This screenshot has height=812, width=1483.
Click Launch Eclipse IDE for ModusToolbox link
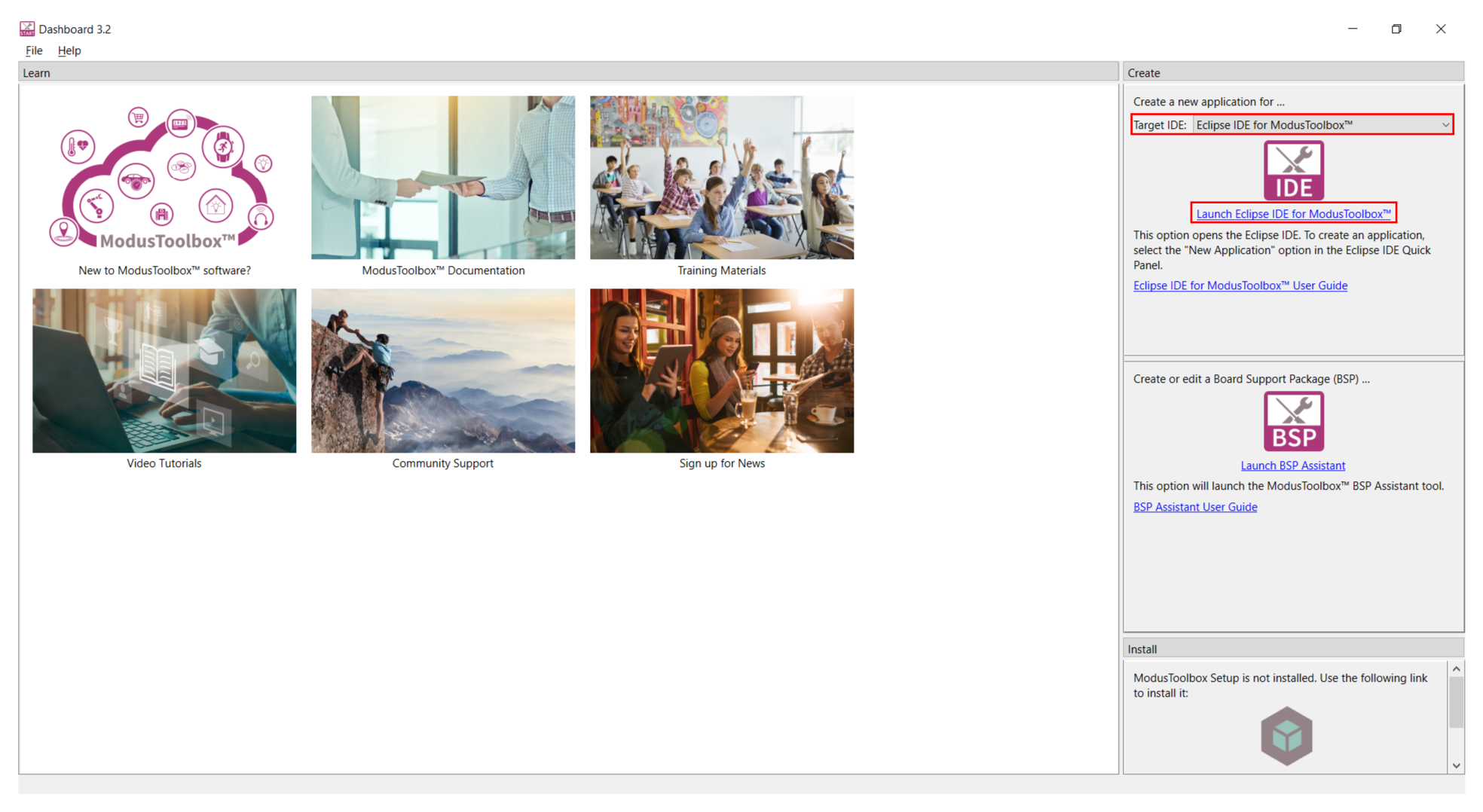tap(1293, 214)
